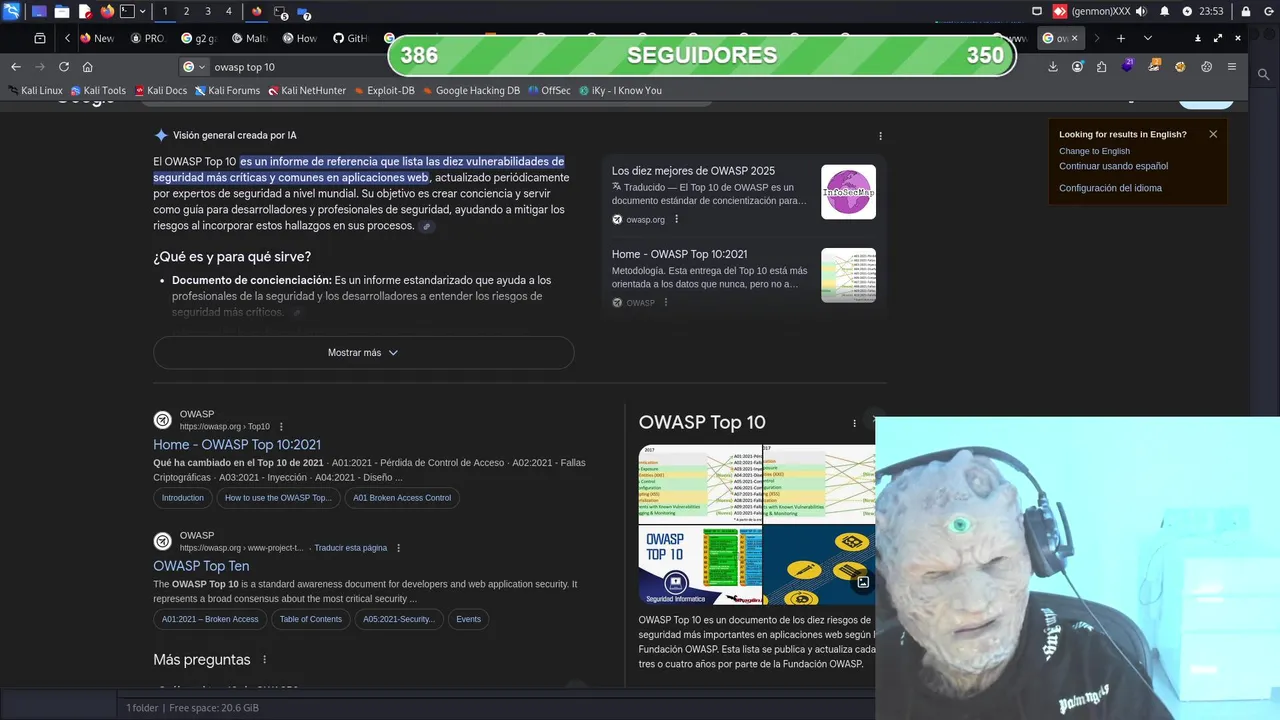Screen dimensions: 1280x720
Task: Switch to workspace 2
Action: pos(186,11)
